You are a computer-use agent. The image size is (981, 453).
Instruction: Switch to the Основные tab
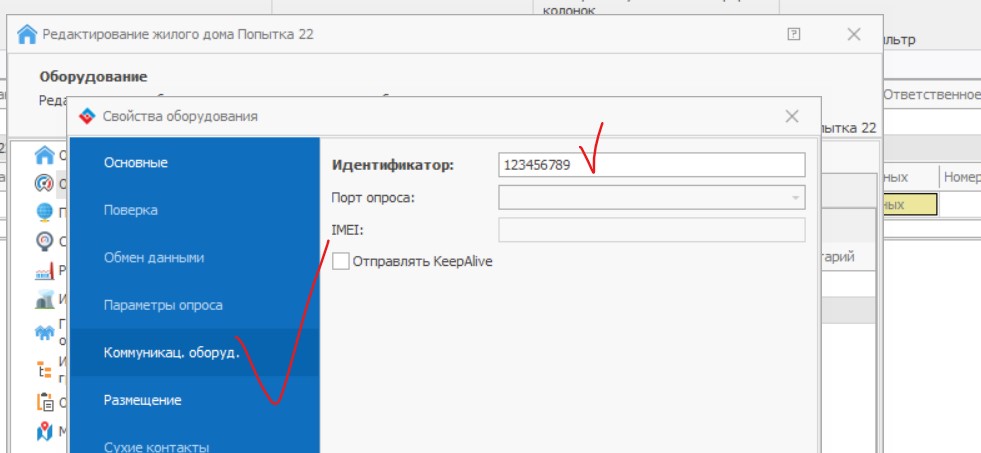(x=136, y=163)
